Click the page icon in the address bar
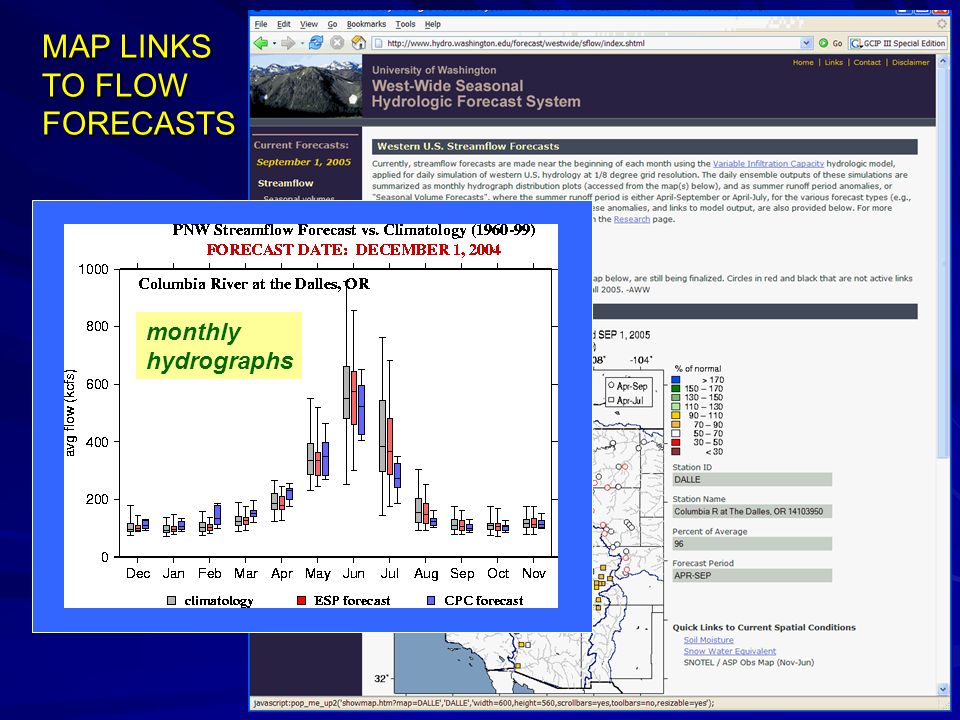This screenshot has height=720, width=960. (378, 43)
